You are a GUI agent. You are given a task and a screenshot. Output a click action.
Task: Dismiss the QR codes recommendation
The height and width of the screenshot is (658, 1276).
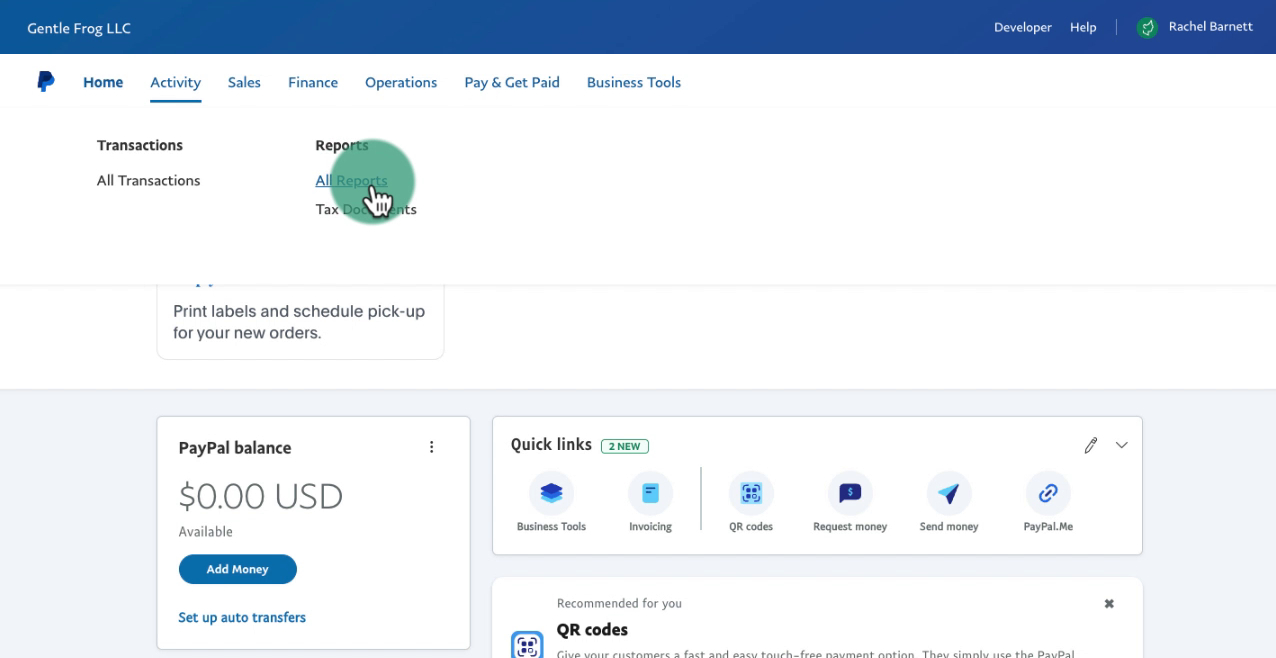tap(1109, 604)
